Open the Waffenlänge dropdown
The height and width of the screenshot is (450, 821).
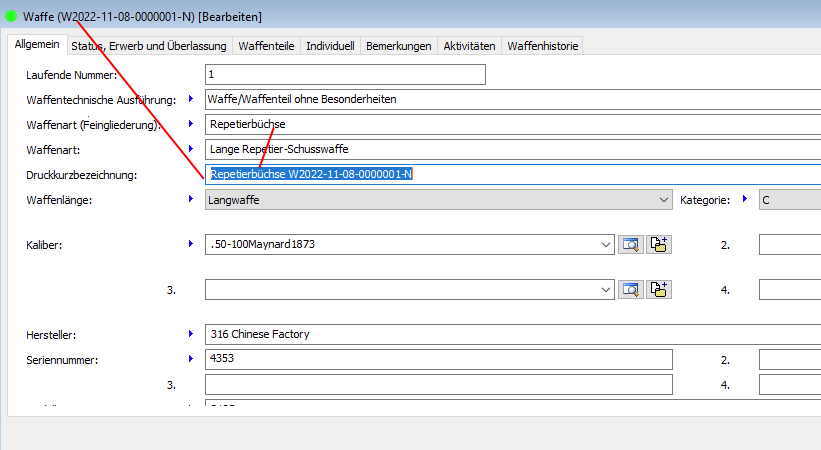[664, 200]
